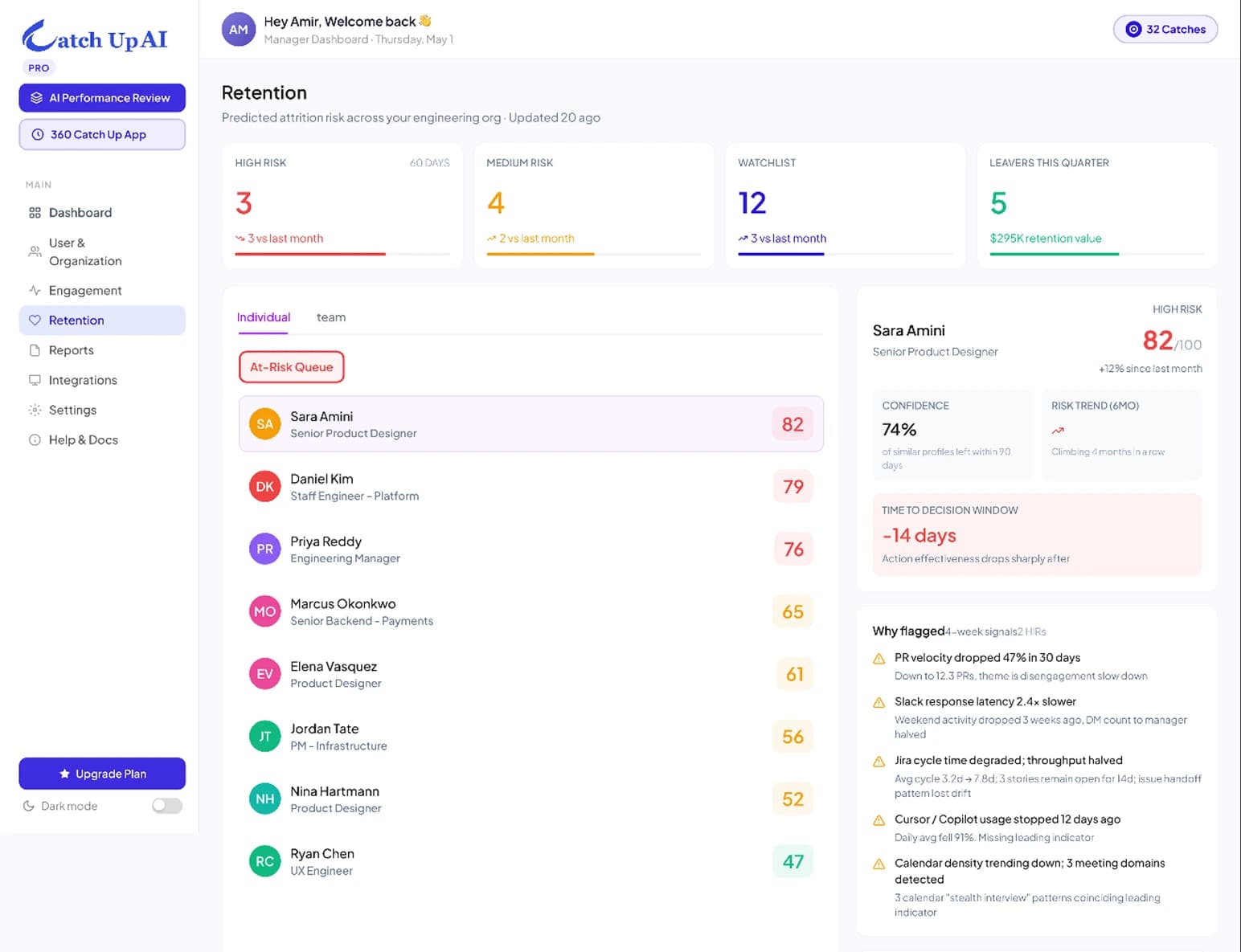The width and height of the screenshot is (1241, 952).
Task: Click the 32 Catches button
Action: point(1165,30)
